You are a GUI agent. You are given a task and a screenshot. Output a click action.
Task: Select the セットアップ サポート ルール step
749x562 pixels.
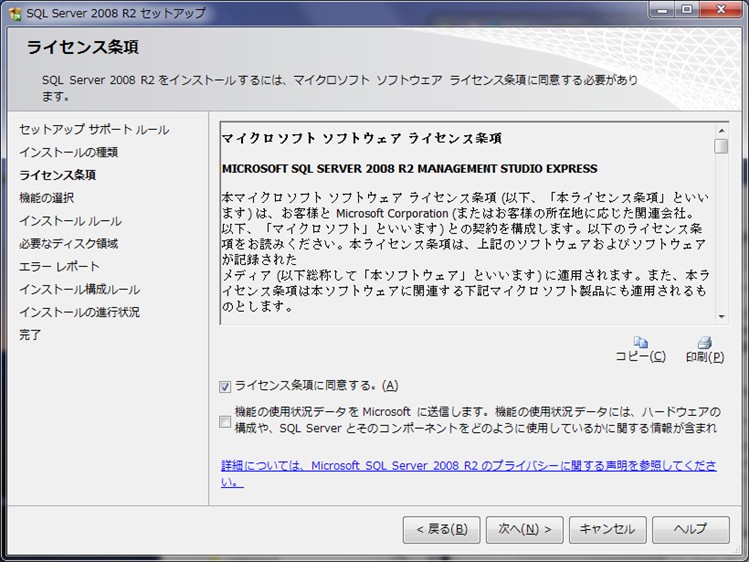[94, 130]
